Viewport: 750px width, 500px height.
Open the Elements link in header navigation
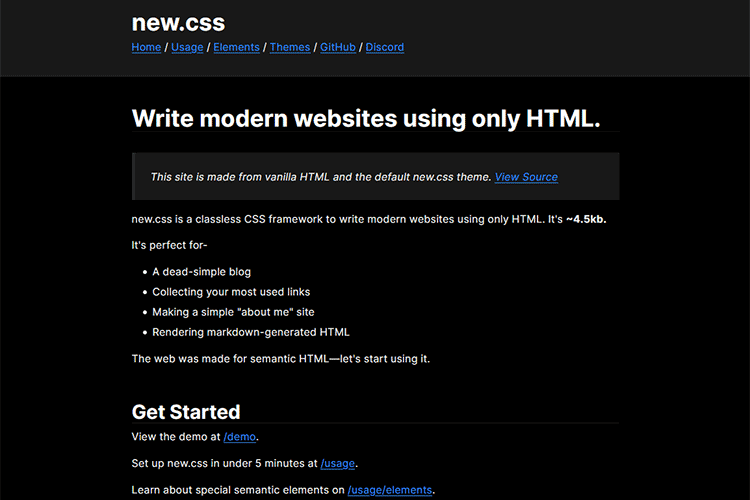(236, 47)
